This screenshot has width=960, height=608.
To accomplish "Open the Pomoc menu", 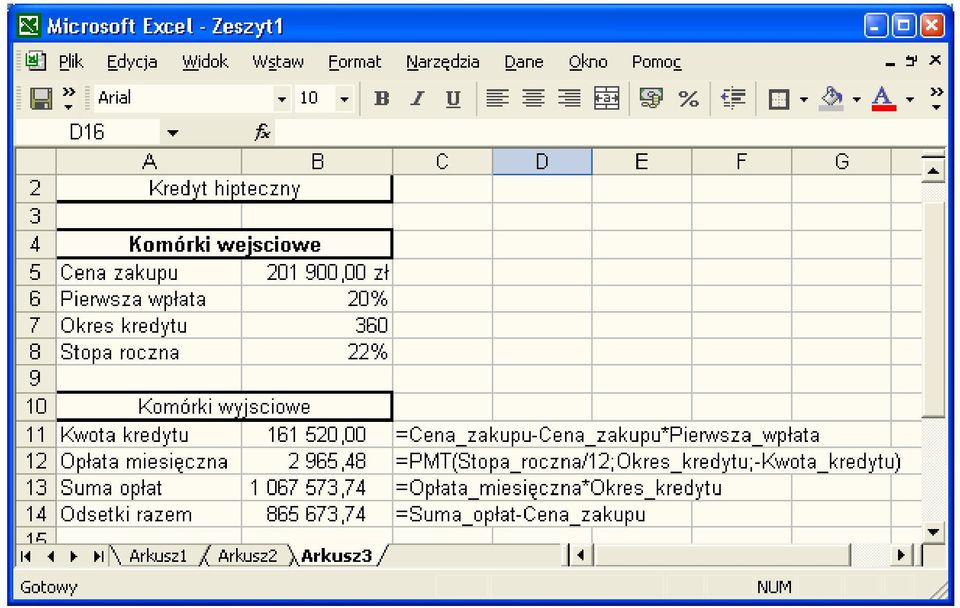I will pos(656,62).
